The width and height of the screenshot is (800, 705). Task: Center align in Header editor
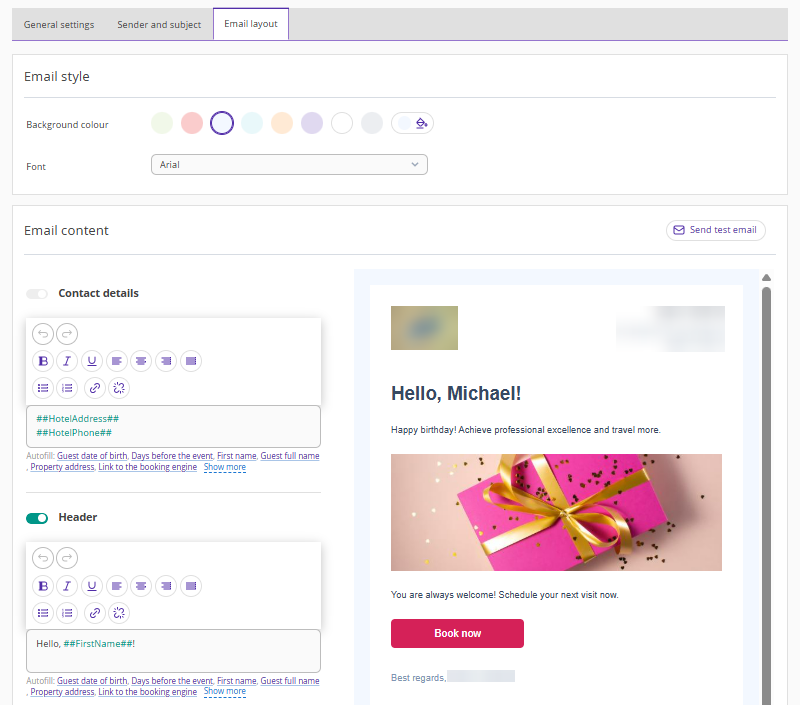pos(141,586)
